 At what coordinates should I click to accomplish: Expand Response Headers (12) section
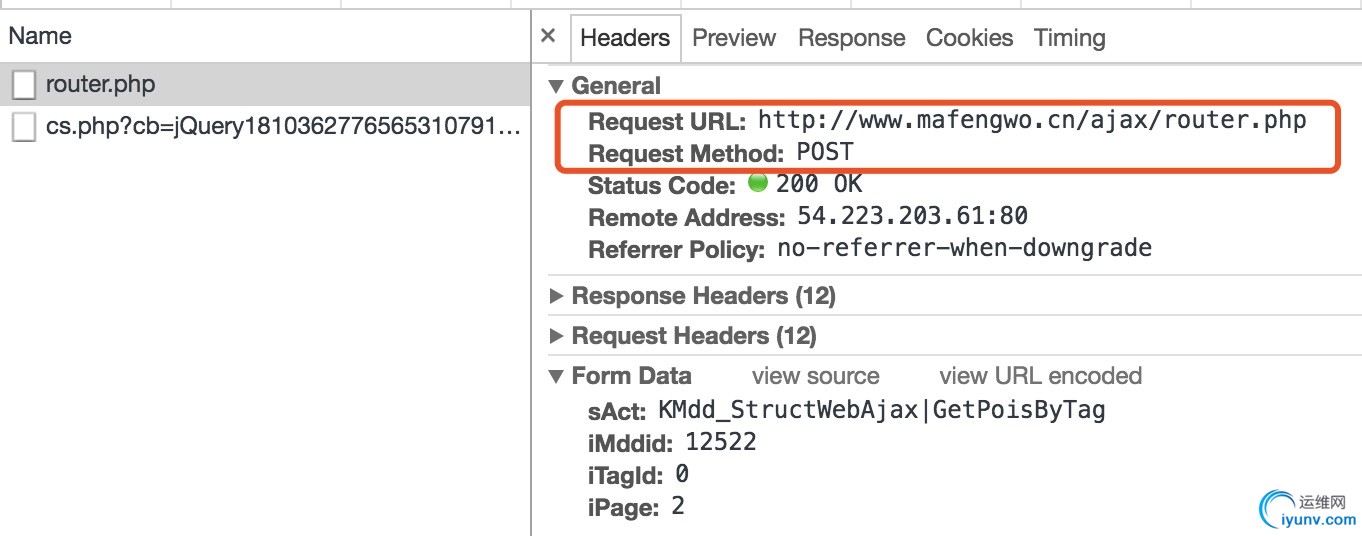(557, 296)
